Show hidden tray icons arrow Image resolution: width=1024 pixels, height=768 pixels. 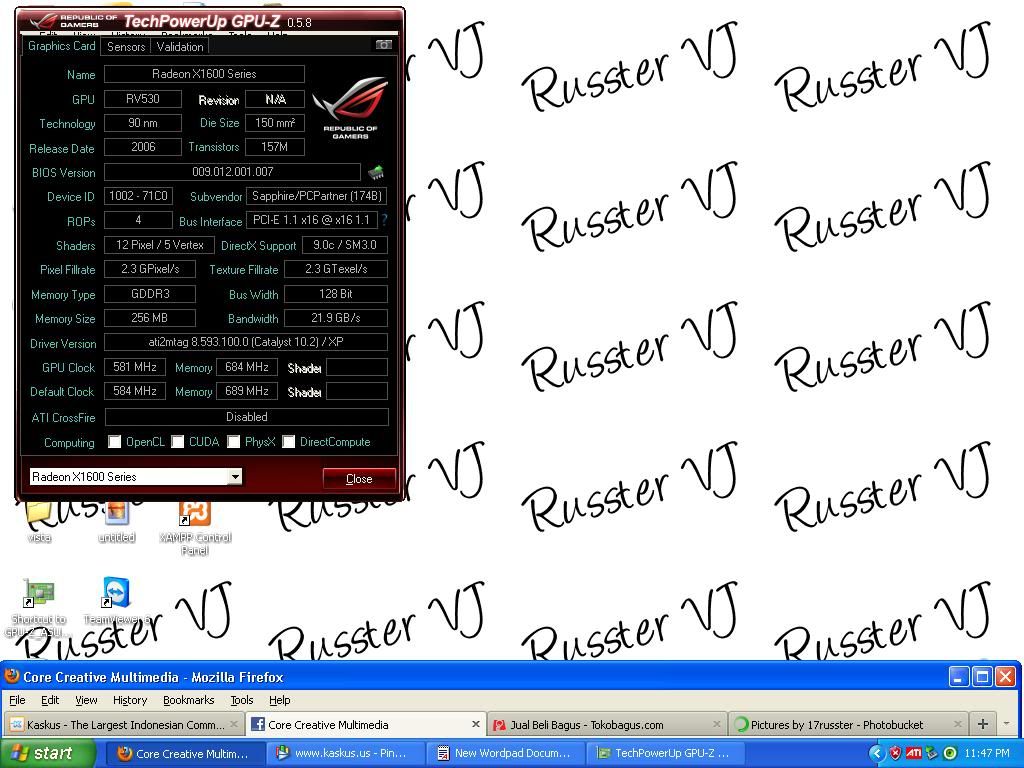876,754
